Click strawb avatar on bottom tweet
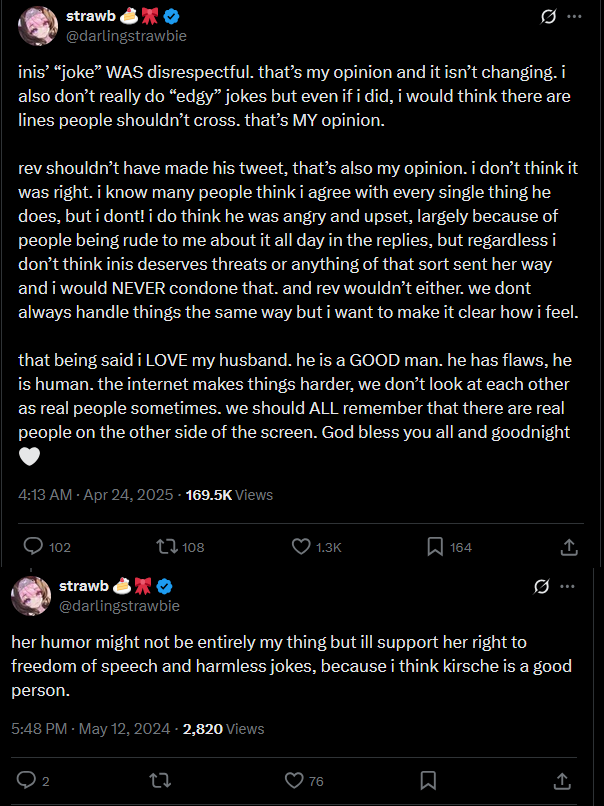The height and width of the screenshot is (806, 604). [31, 595]
